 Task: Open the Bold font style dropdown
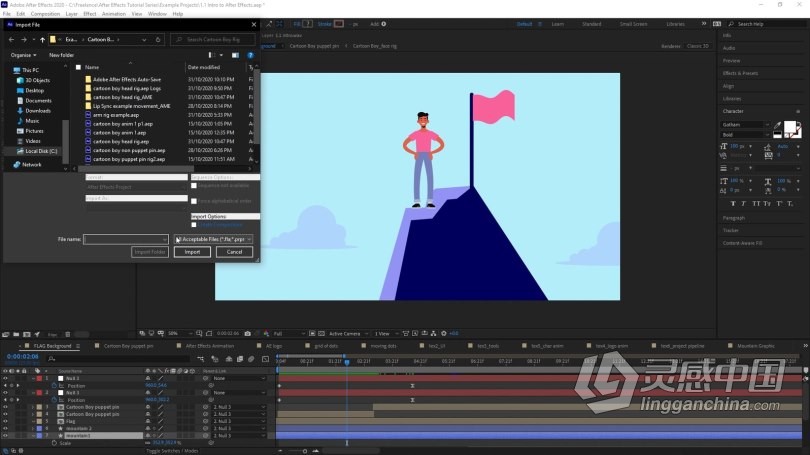pyautogui.click(x=745, y=135)
